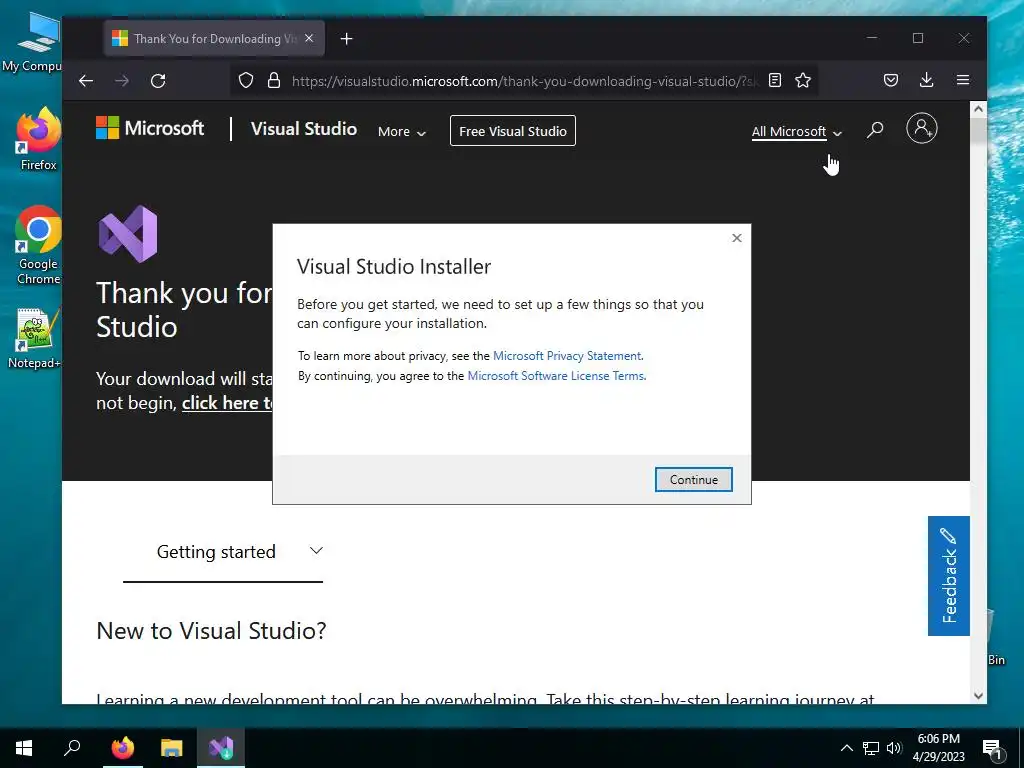Click the network tray icon
The width and height of the screenshot is (1024, 768).
871,748
